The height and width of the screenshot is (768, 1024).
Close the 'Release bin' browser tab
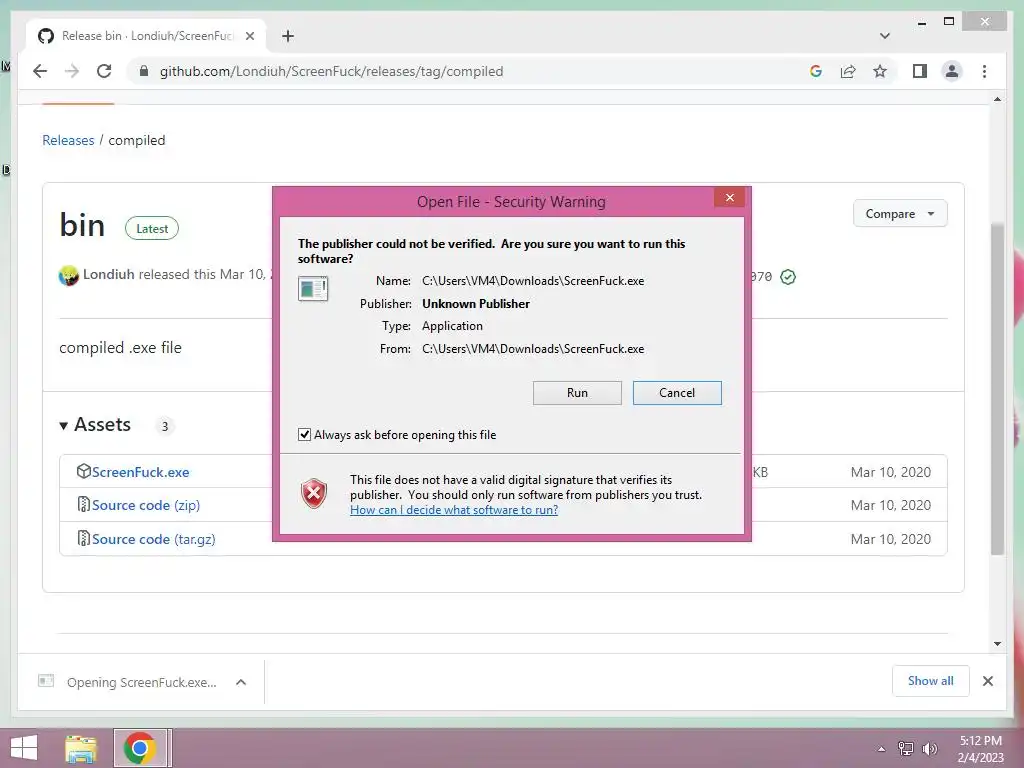(x=249, y=36)
